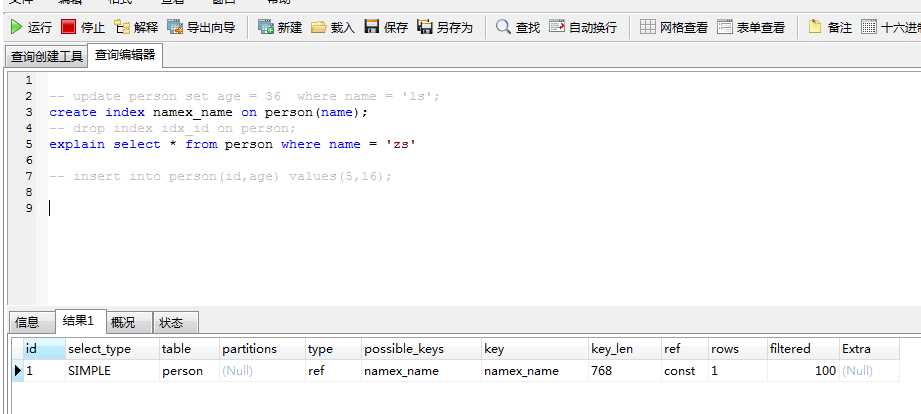The image size is (921, 414).
Task: Click the commented drop index line
Action: tap(173, 128)
